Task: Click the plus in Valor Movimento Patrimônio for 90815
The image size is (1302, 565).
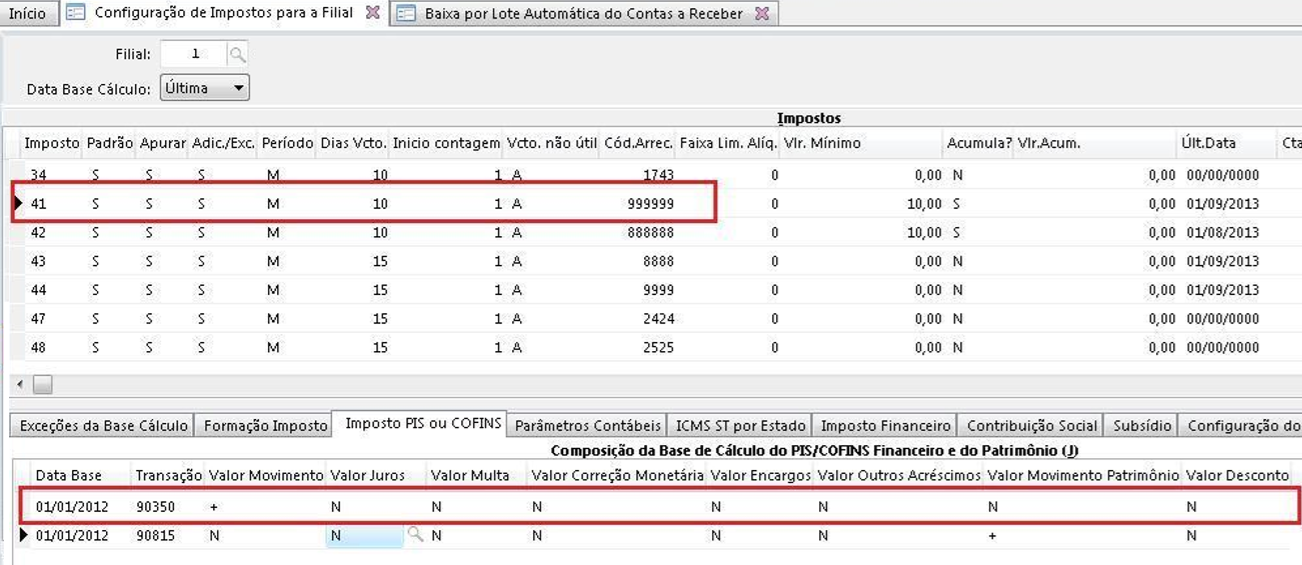Action: (992, 535)
